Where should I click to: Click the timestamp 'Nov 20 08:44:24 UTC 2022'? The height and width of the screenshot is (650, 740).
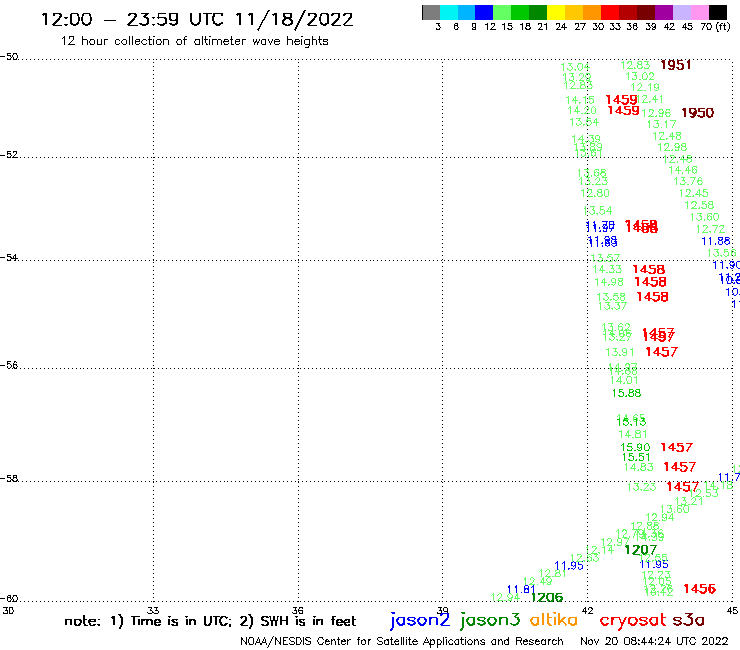point(654,641)
